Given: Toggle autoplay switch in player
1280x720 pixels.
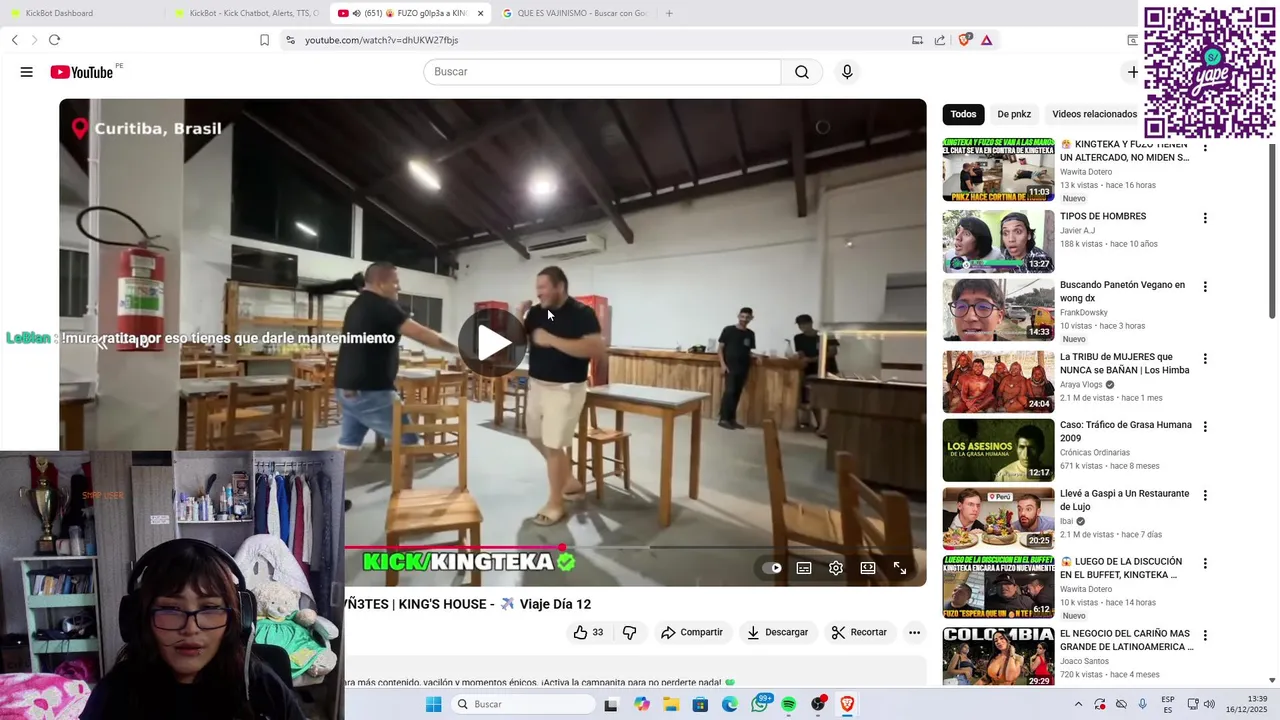Looking at the screenshot, I should point(772,568).
